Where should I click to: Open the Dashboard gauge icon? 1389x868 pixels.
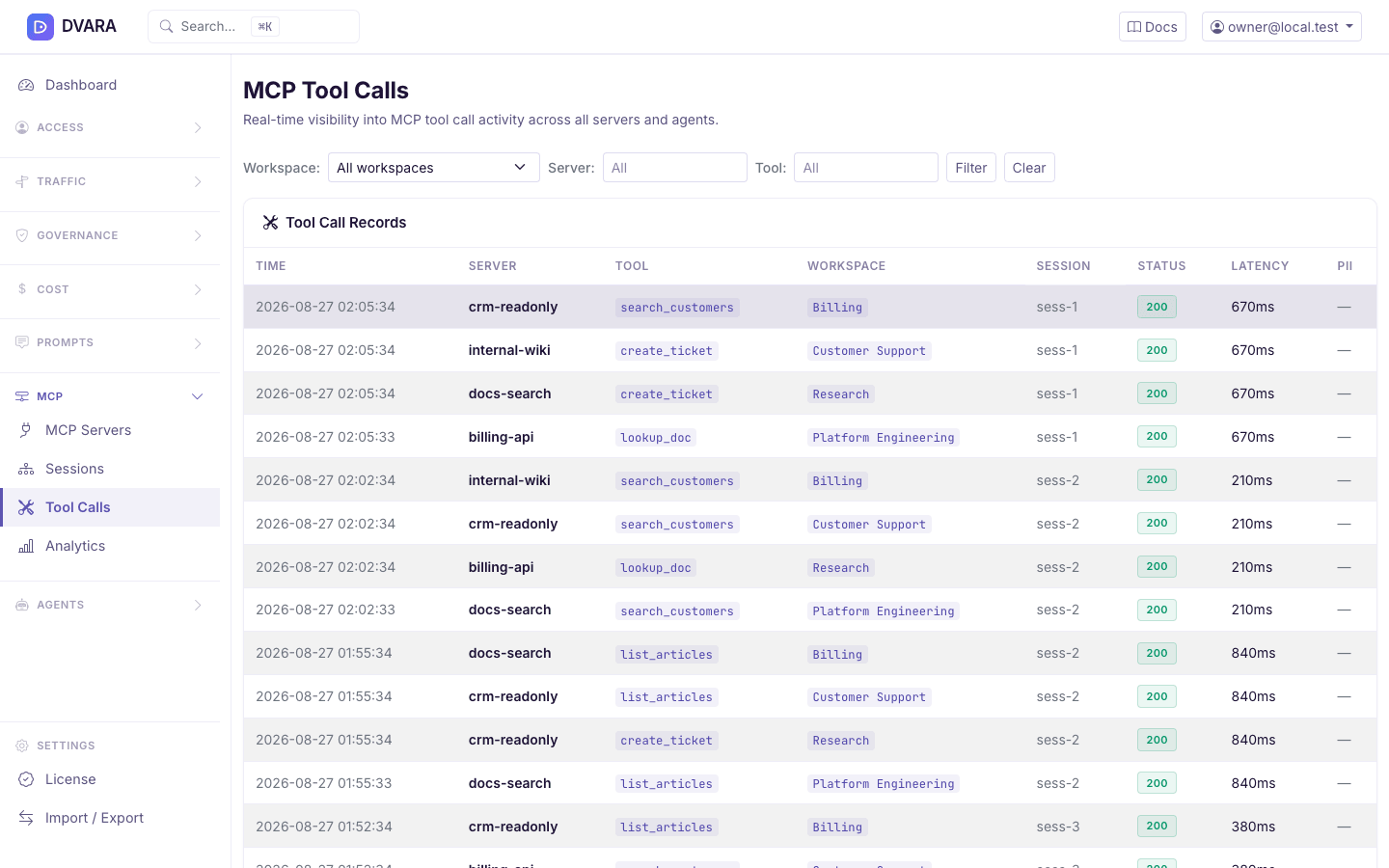(26, 85)
